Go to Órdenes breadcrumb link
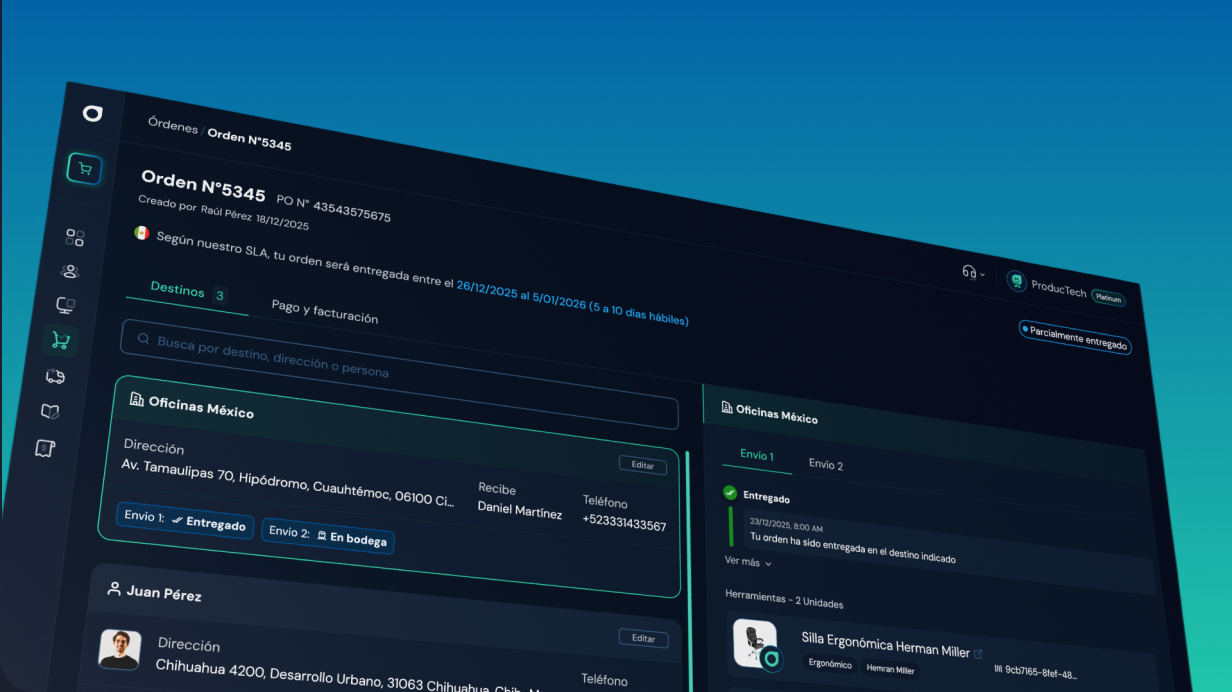The width and height of the screenshot is (1232, 692). [173, 125]
